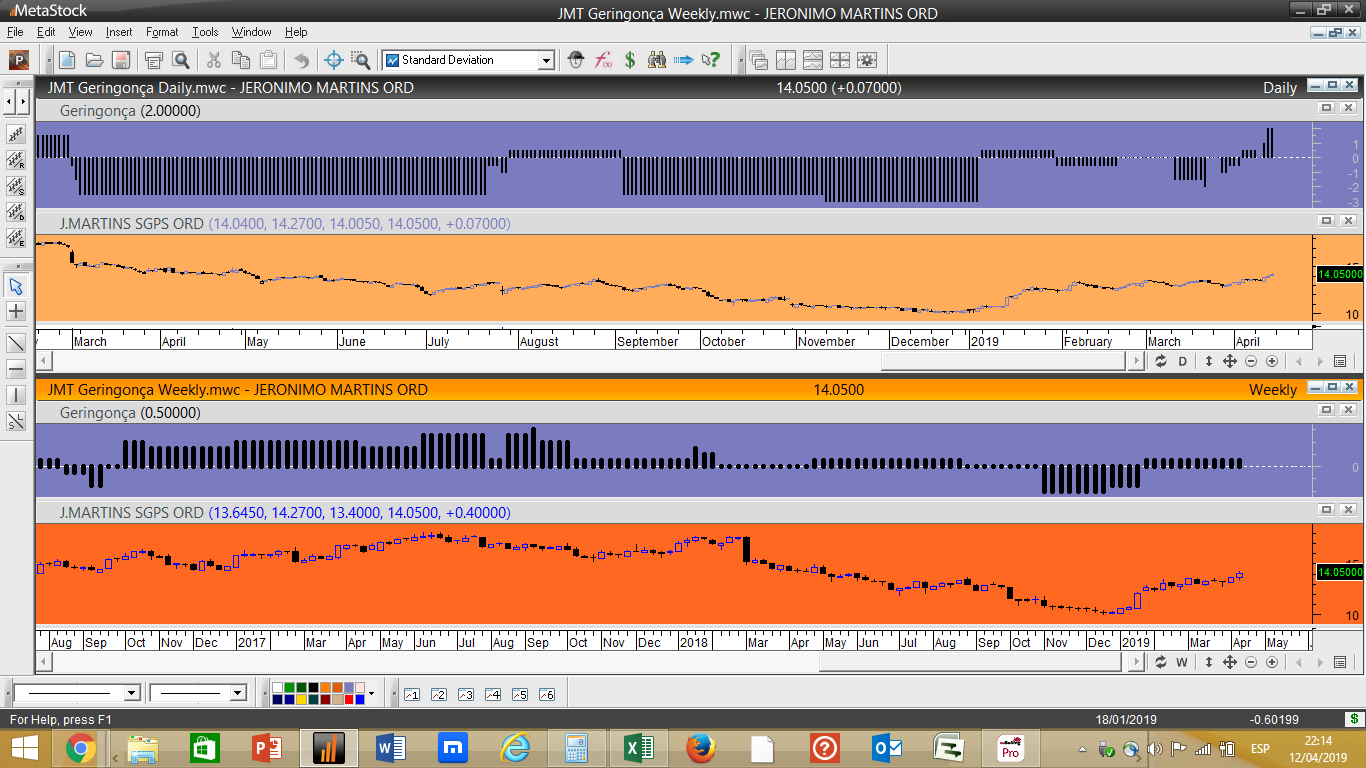Click the W periodicity button on weekly chart
The width and height of the screenshot is (1366, 768).
pos(1182,662)
